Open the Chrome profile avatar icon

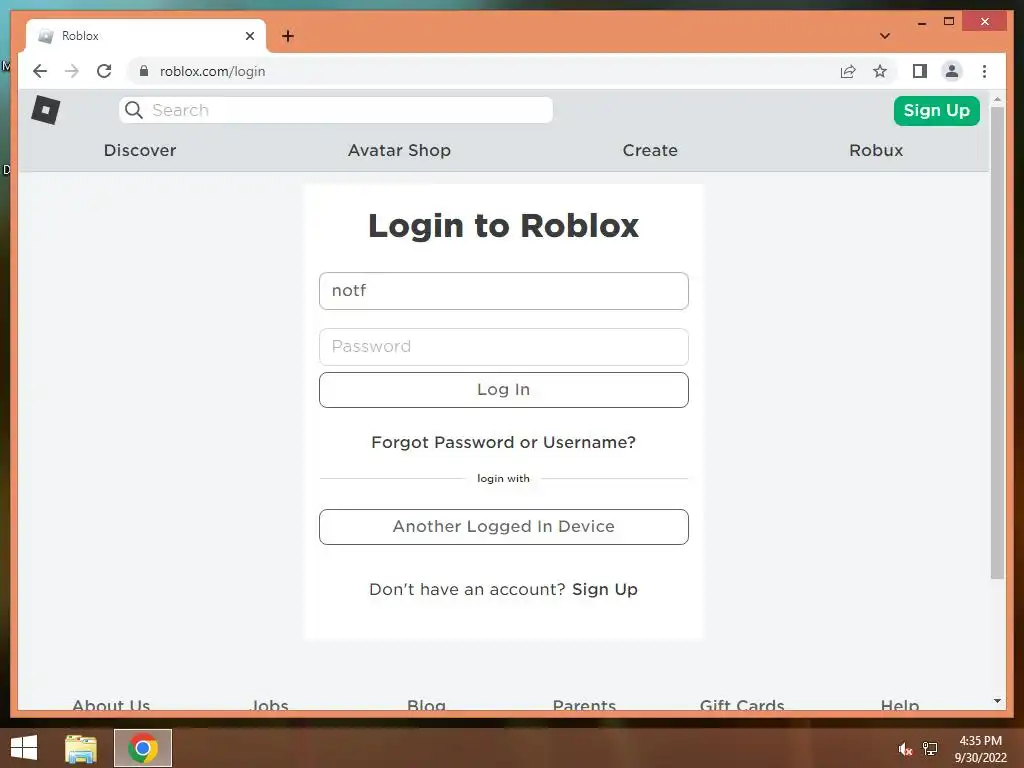(952, 71)
